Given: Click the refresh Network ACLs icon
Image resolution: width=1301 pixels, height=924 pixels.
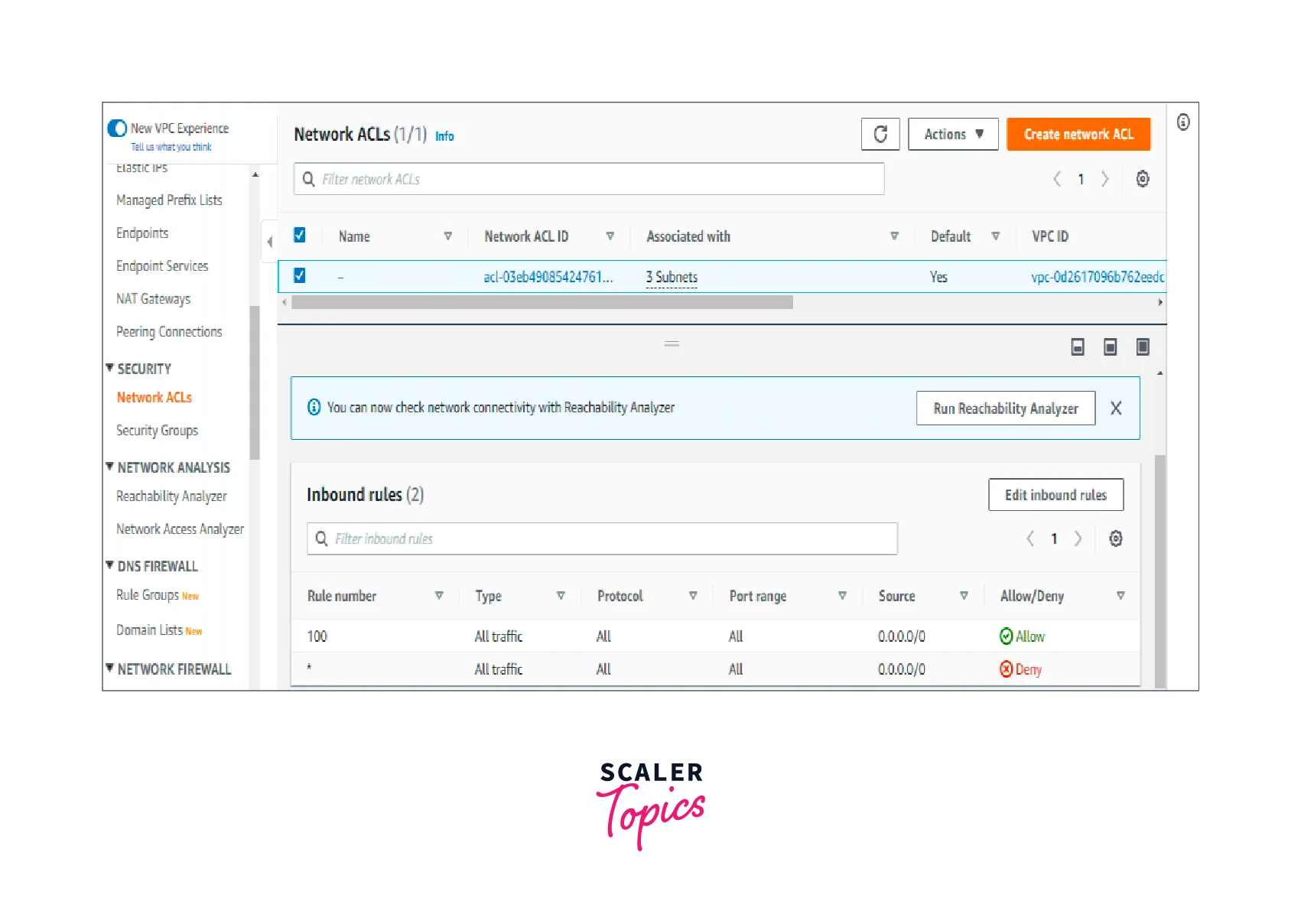Looking at the screenshot, I should (x=880, y=135).
